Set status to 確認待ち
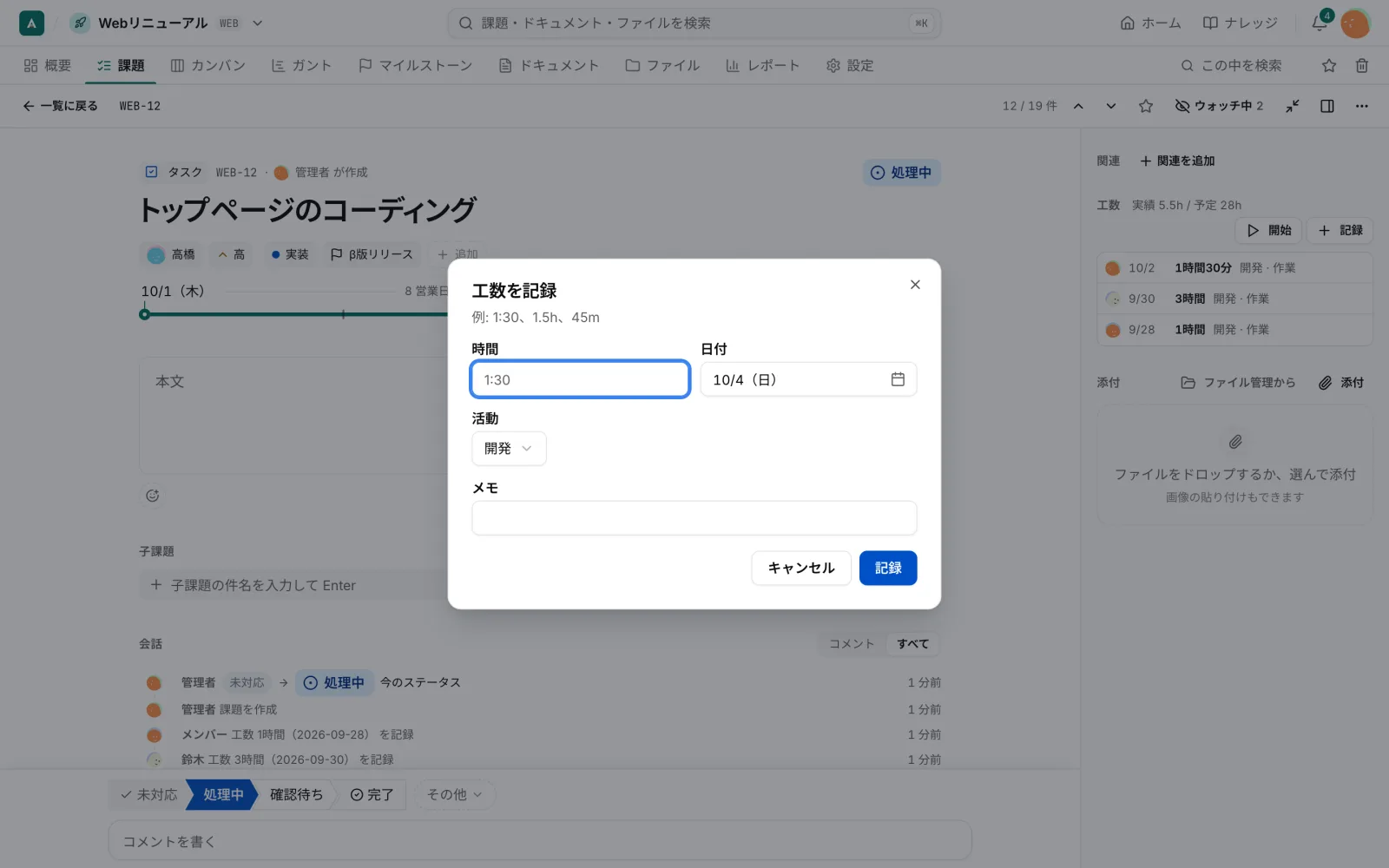Image resolution: width=1389 pixels, height=868 pixels. click(296, 794)
